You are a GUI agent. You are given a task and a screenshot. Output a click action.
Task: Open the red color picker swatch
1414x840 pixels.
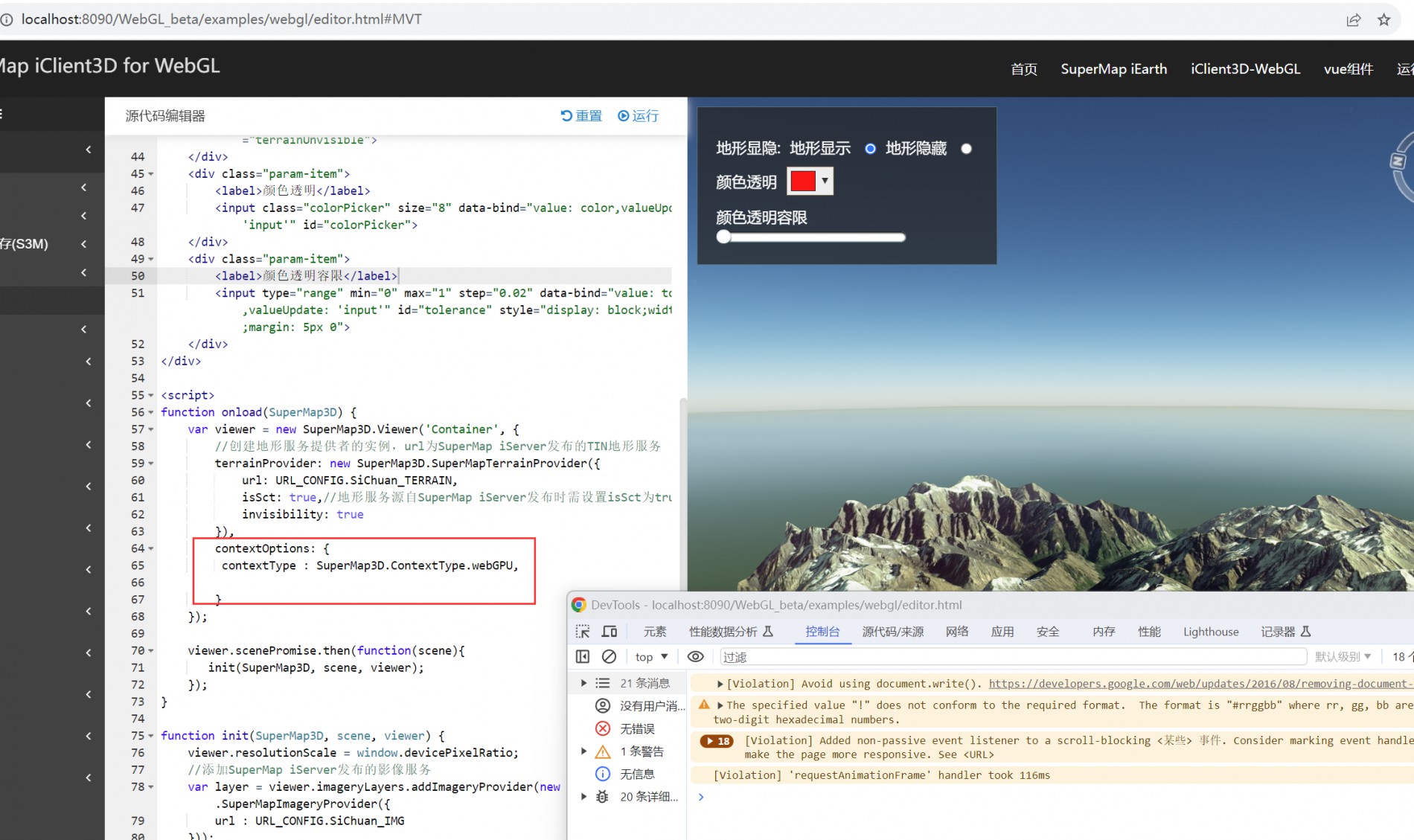click(803, 181)
